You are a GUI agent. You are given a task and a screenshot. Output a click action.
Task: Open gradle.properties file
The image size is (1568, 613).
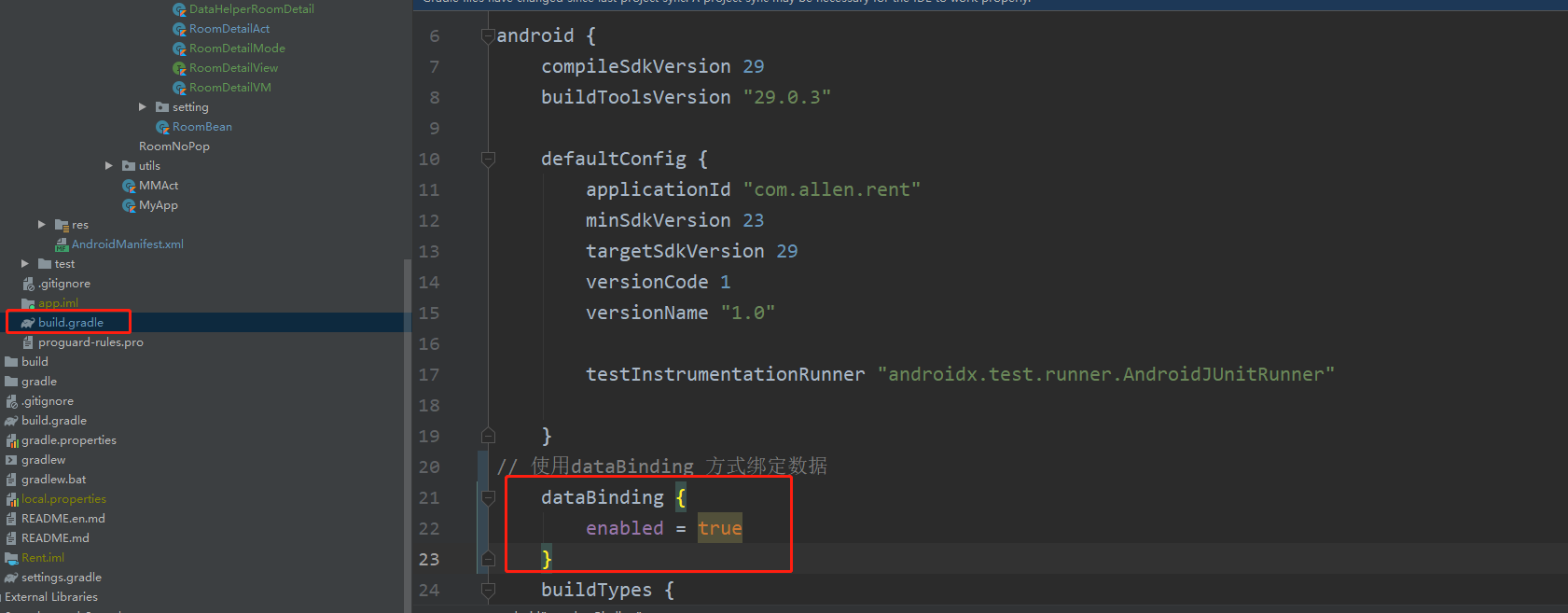[69, 440]
